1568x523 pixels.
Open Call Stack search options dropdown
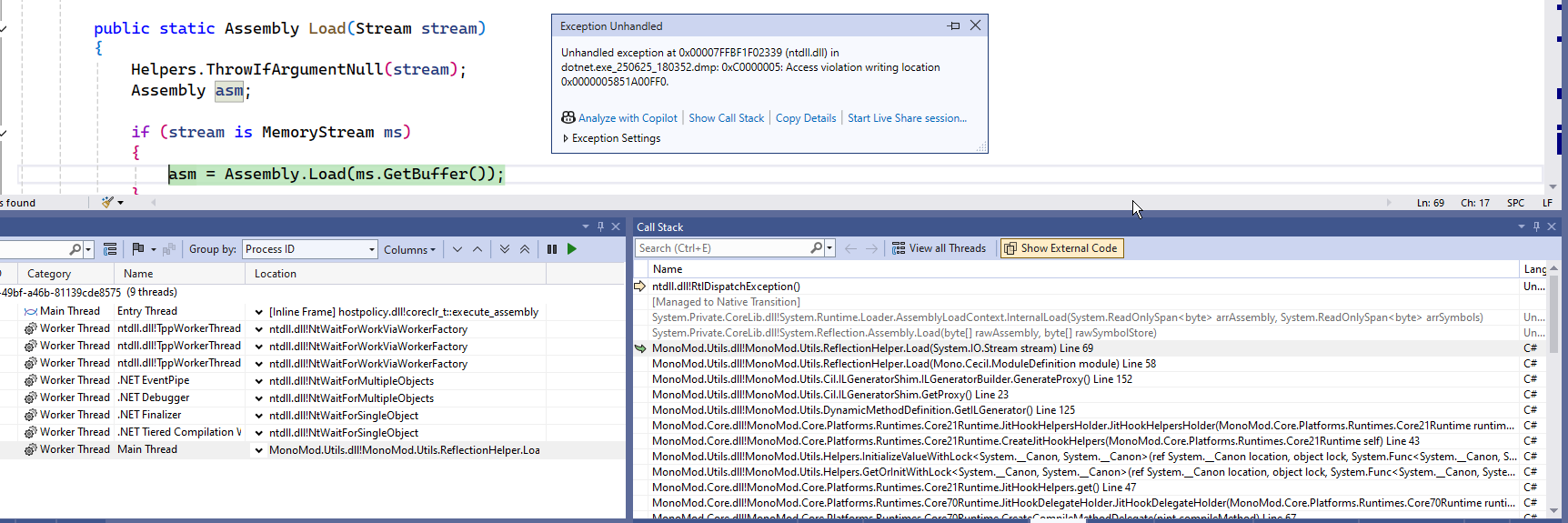[829, 248]
